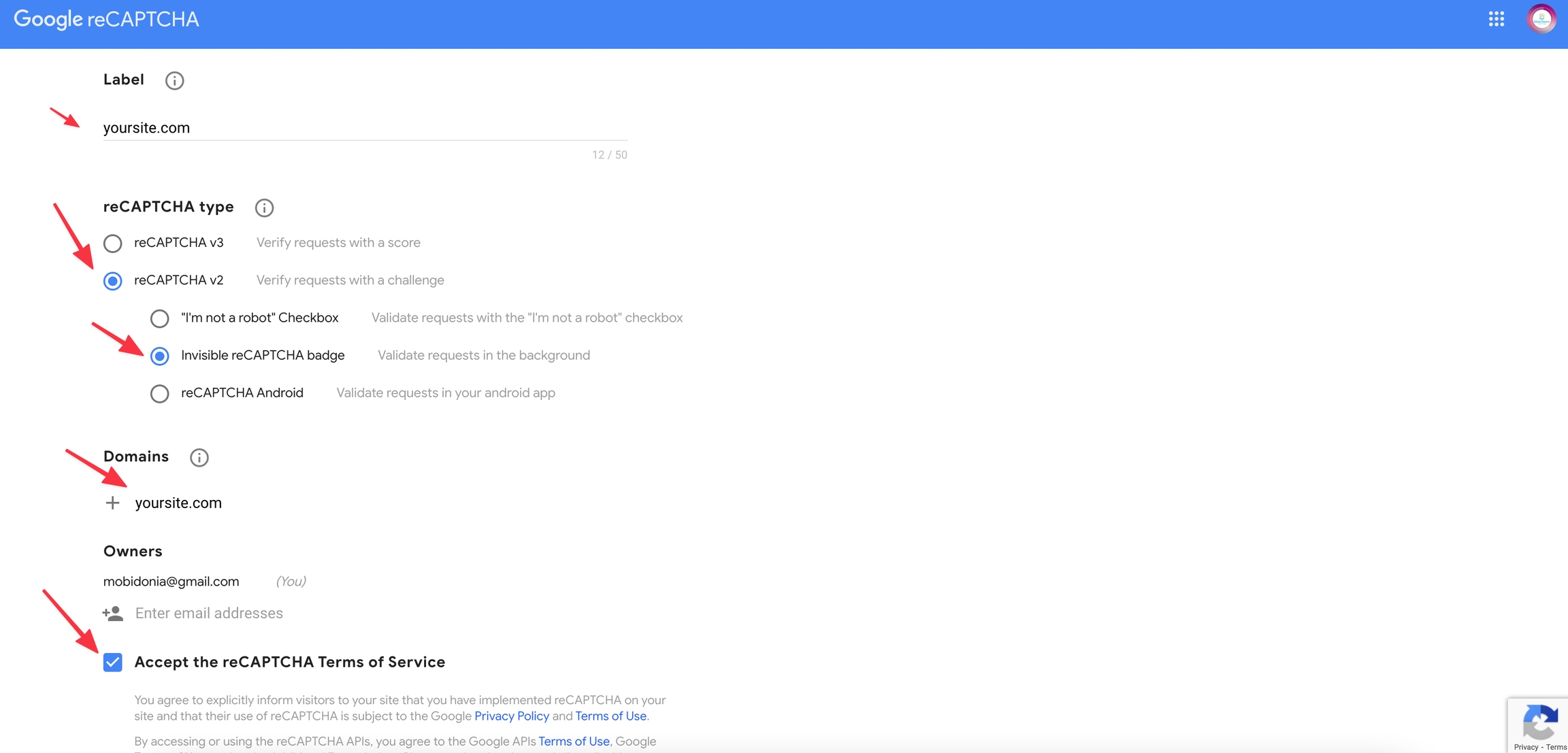Click the add-person icon under Owners

point(113,614)
